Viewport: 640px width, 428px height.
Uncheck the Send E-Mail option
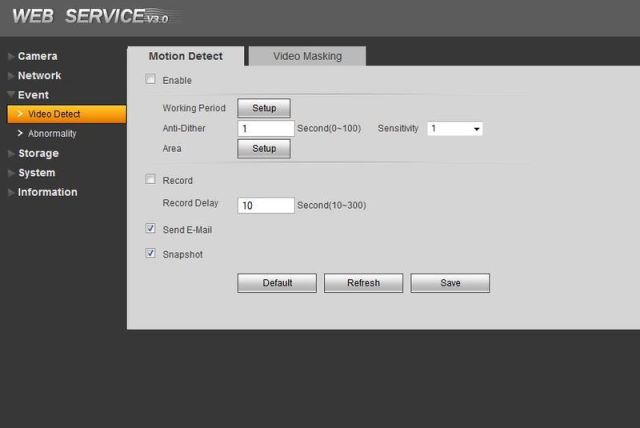tap(151, 229)
